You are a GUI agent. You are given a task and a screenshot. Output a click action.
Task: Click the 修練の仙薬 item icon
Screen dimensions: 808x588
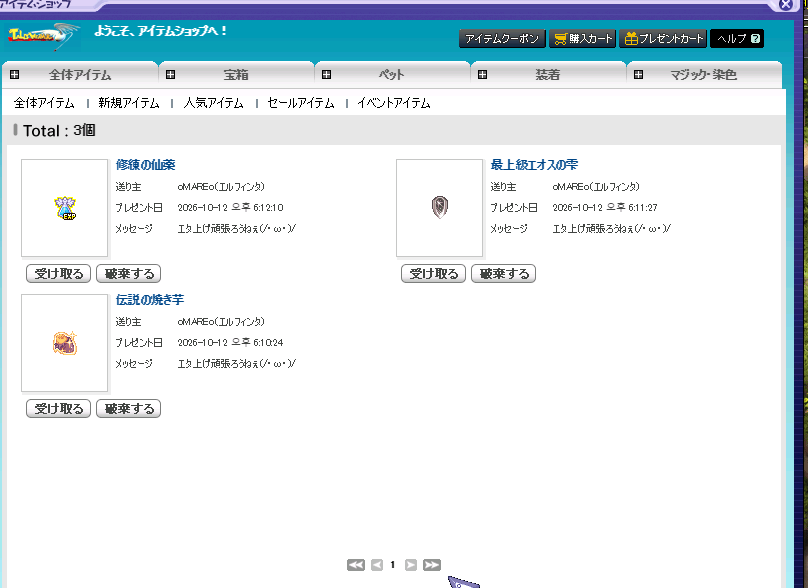[x=65, y=208]
